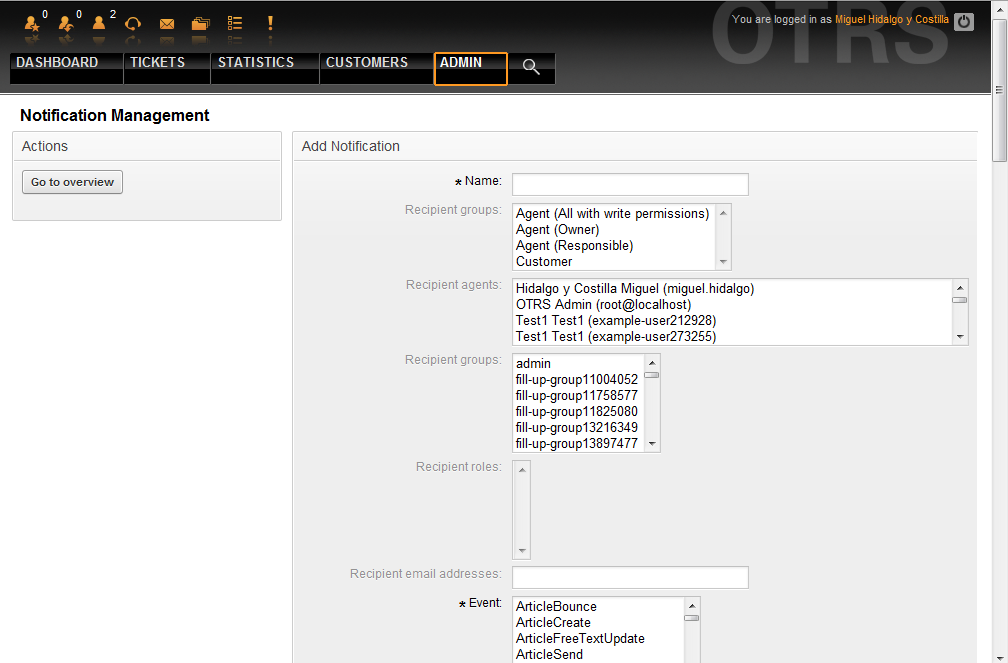
Task: Click the Go to overview button
Action: (x=72, y=182)
